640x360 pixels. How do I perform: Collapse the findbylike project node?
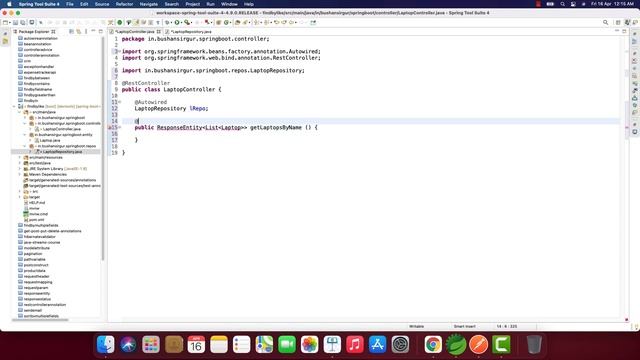(x=14, y=107)
